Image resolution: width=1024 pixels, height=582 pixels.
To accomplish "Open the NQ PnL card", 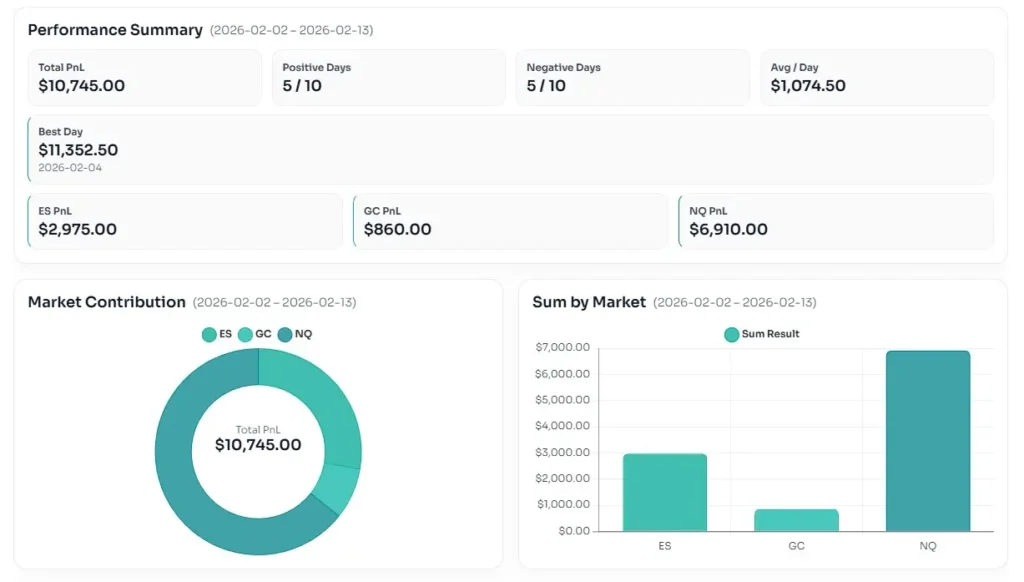I will [x=836, y=221].
